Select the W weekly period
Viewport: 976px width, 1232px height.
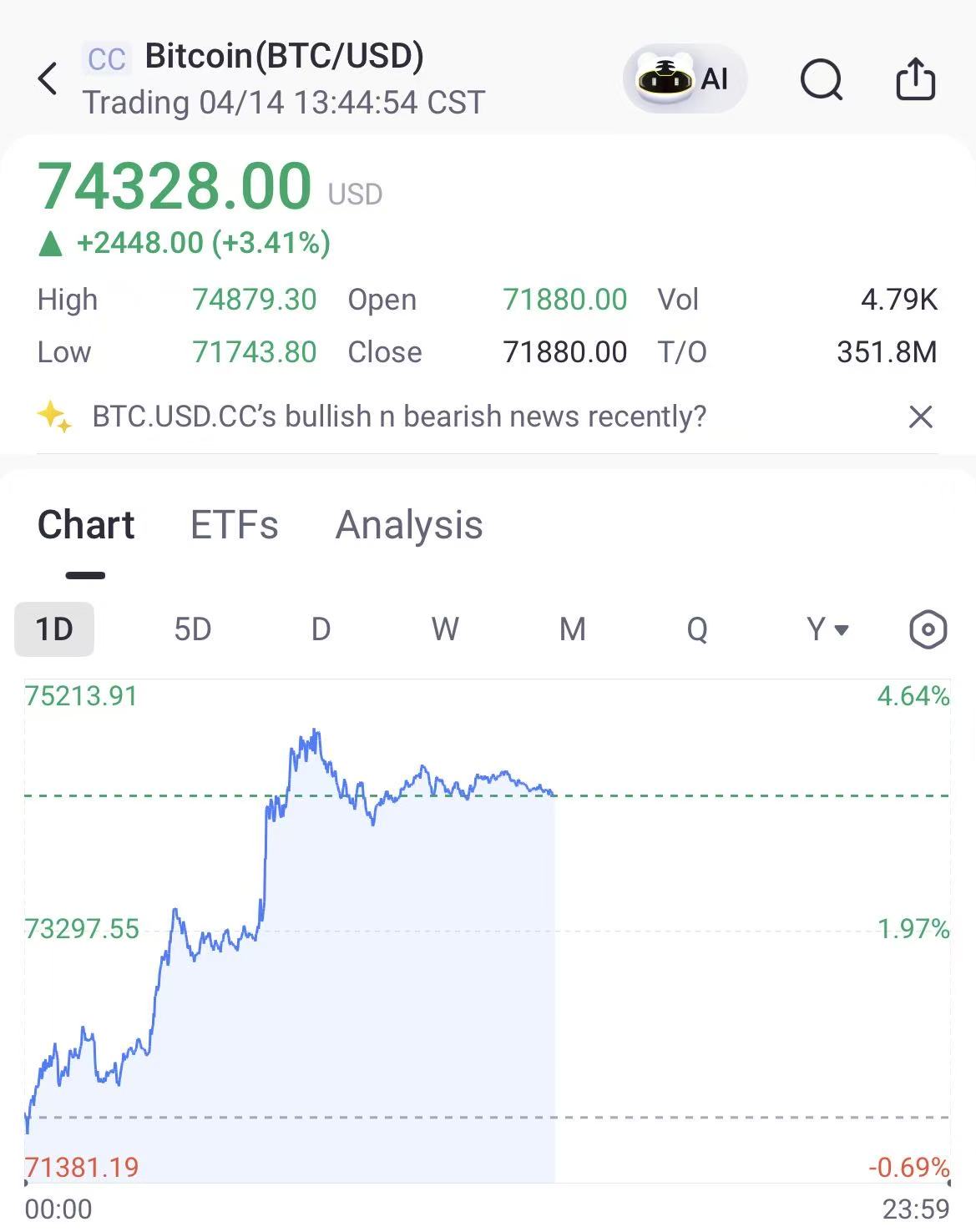(445, 629)
